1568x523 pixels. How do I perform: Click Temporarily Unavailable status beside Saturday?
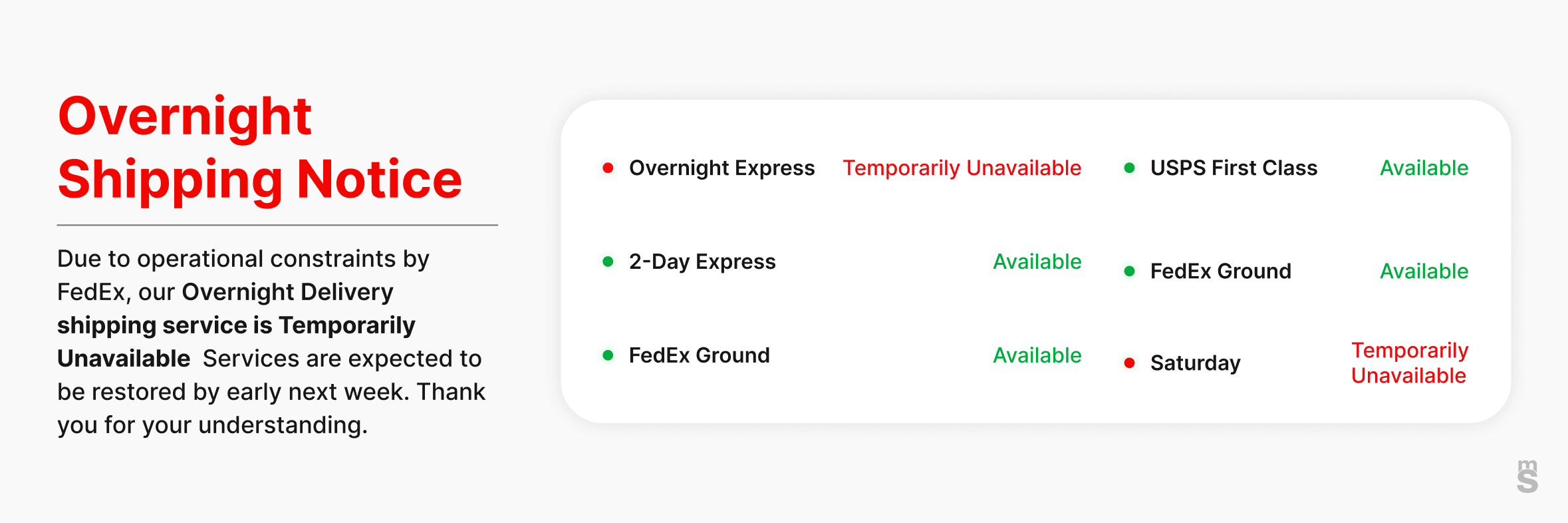[x=1409, y=363]
